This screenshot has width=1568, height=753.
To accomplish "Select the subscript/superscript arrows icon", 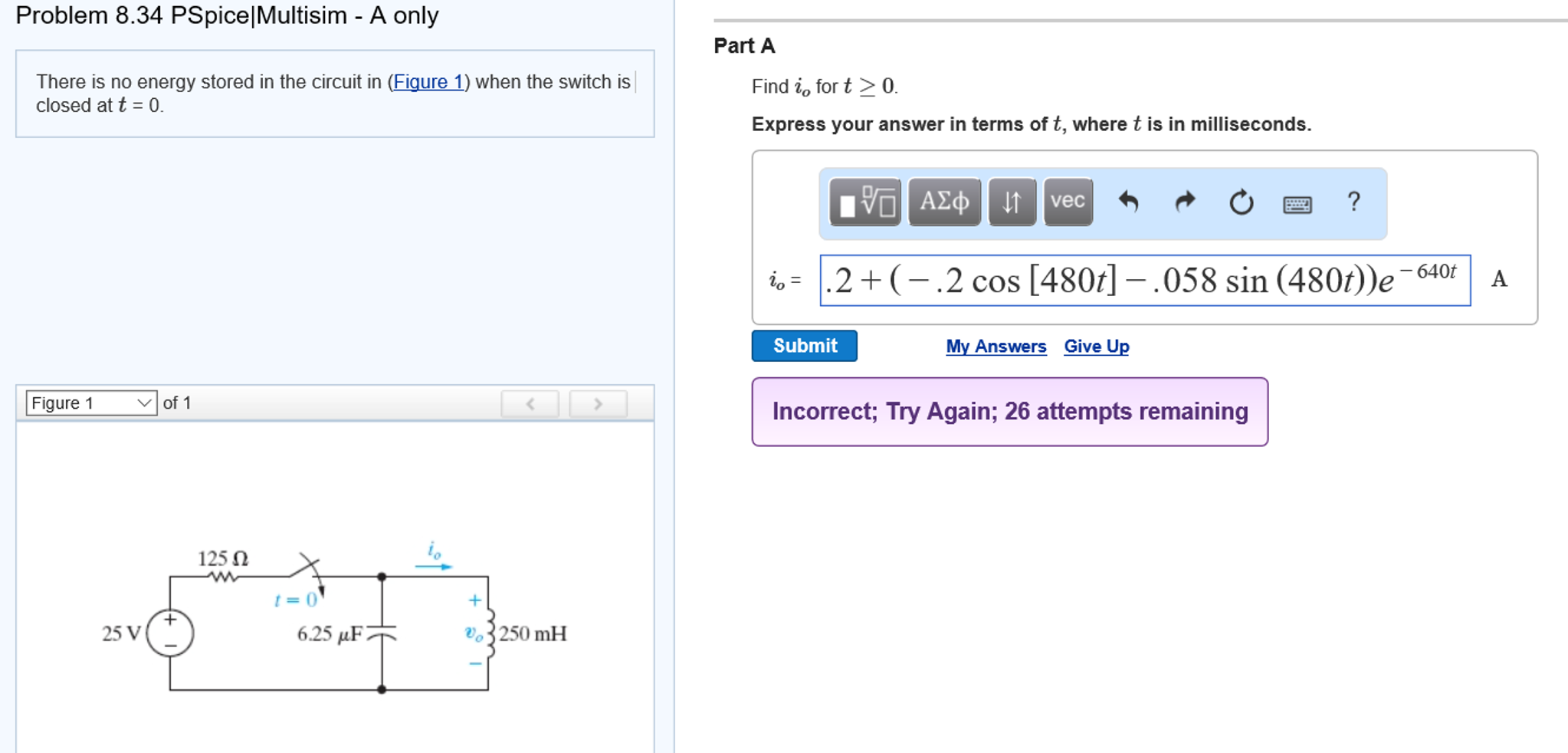I will coord(1010,202).
